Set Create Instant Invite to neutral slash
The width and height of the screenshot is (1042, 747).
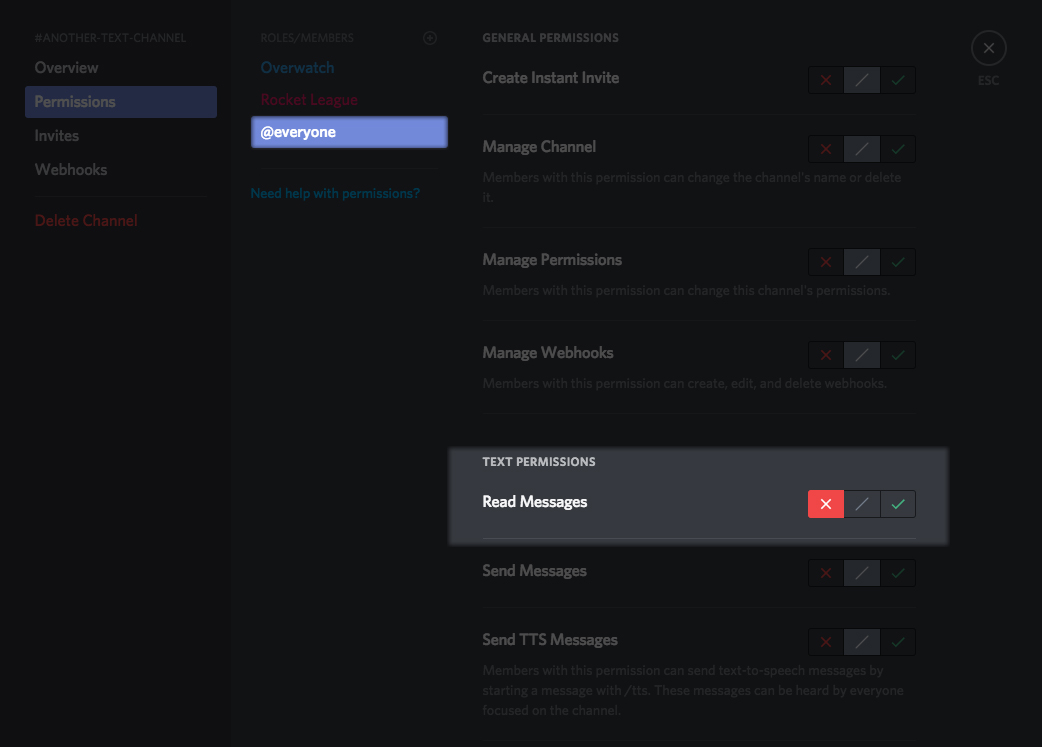pos(862,80)
